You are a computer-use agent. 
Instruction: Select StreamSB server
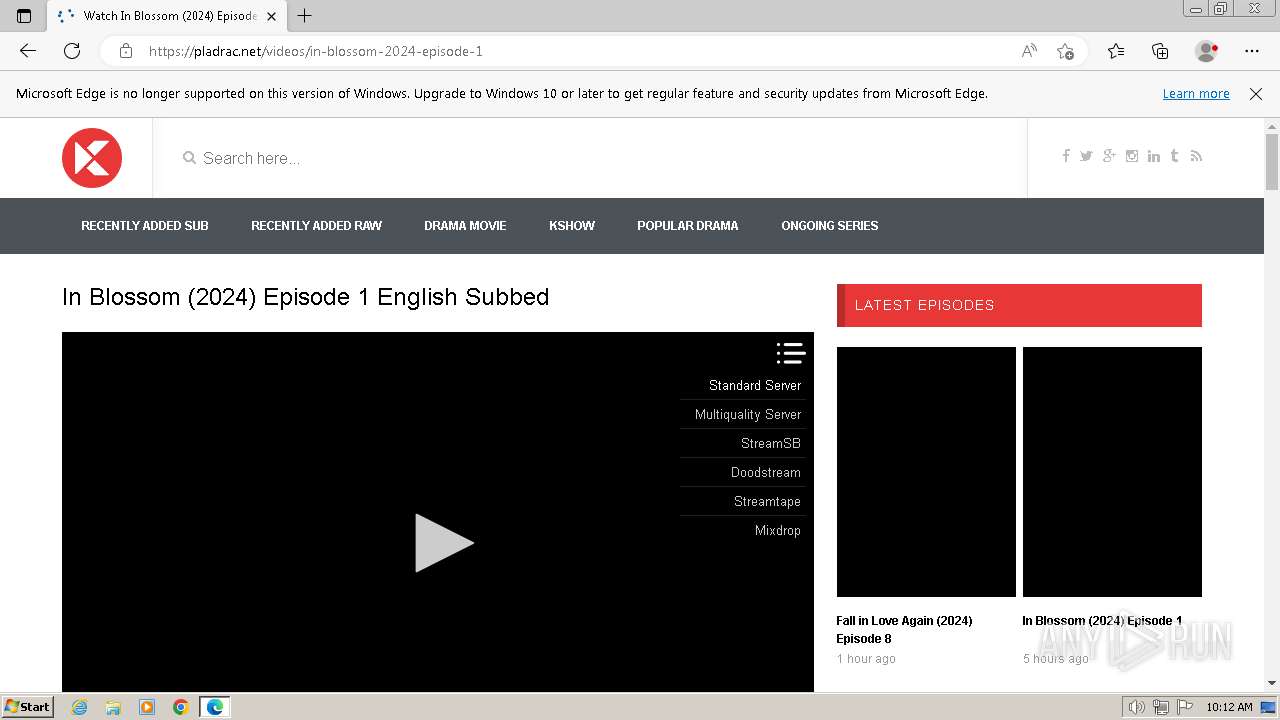pos(771,443)
